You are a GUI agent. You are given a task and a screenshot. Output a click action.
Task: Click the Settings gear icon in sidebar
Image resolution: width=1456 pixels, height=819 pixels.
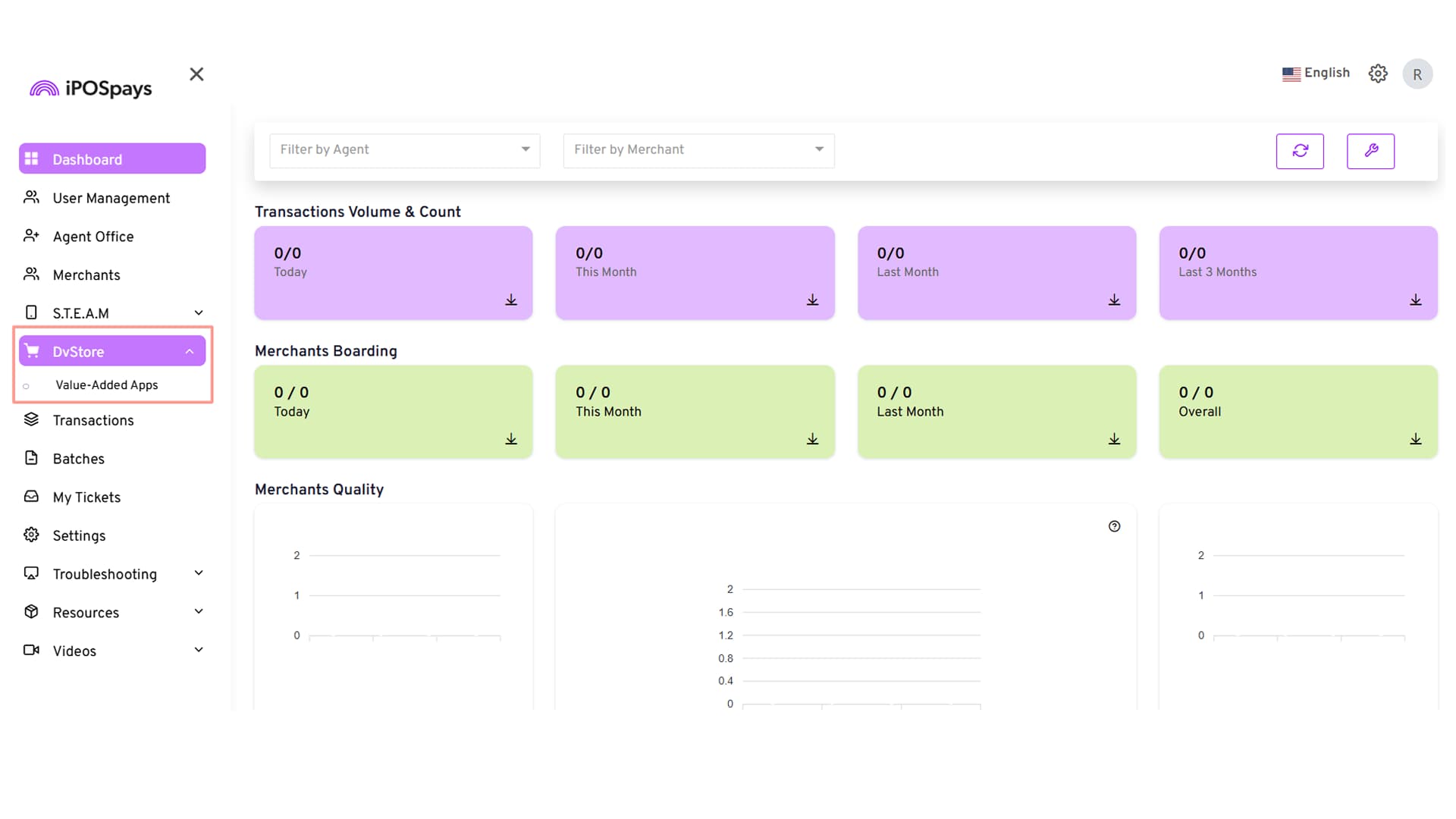(x=31, y=535)
